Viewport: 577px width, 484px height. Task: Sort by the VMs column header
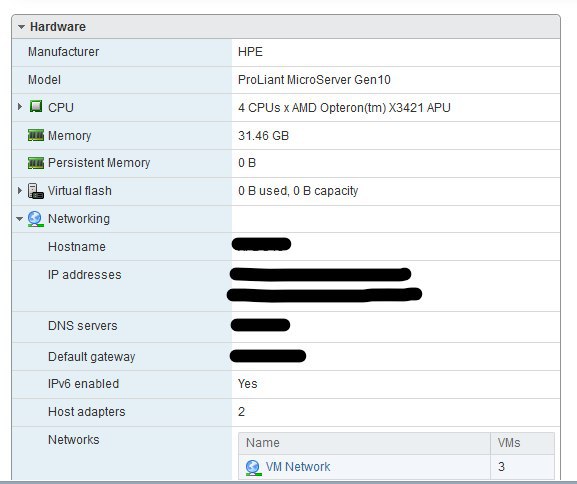522,443
